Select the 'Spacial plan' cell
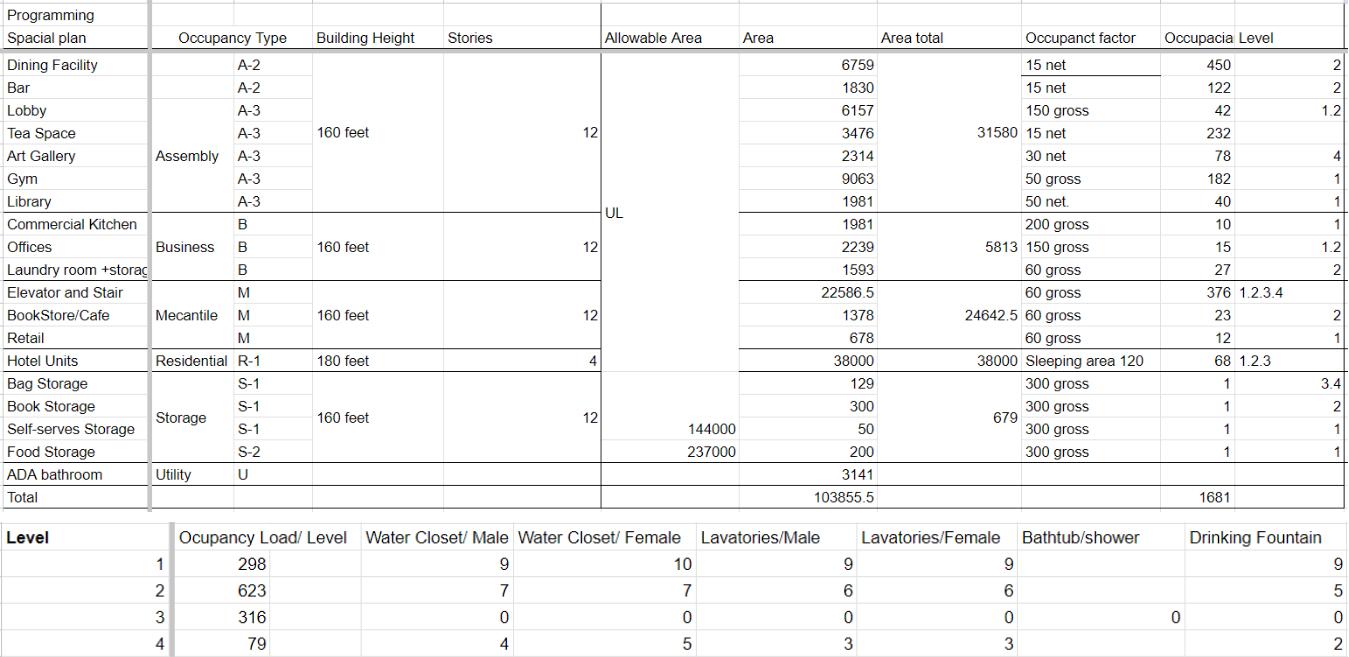1349x657 pixels. pyautogui.click(x=76, y=38)
